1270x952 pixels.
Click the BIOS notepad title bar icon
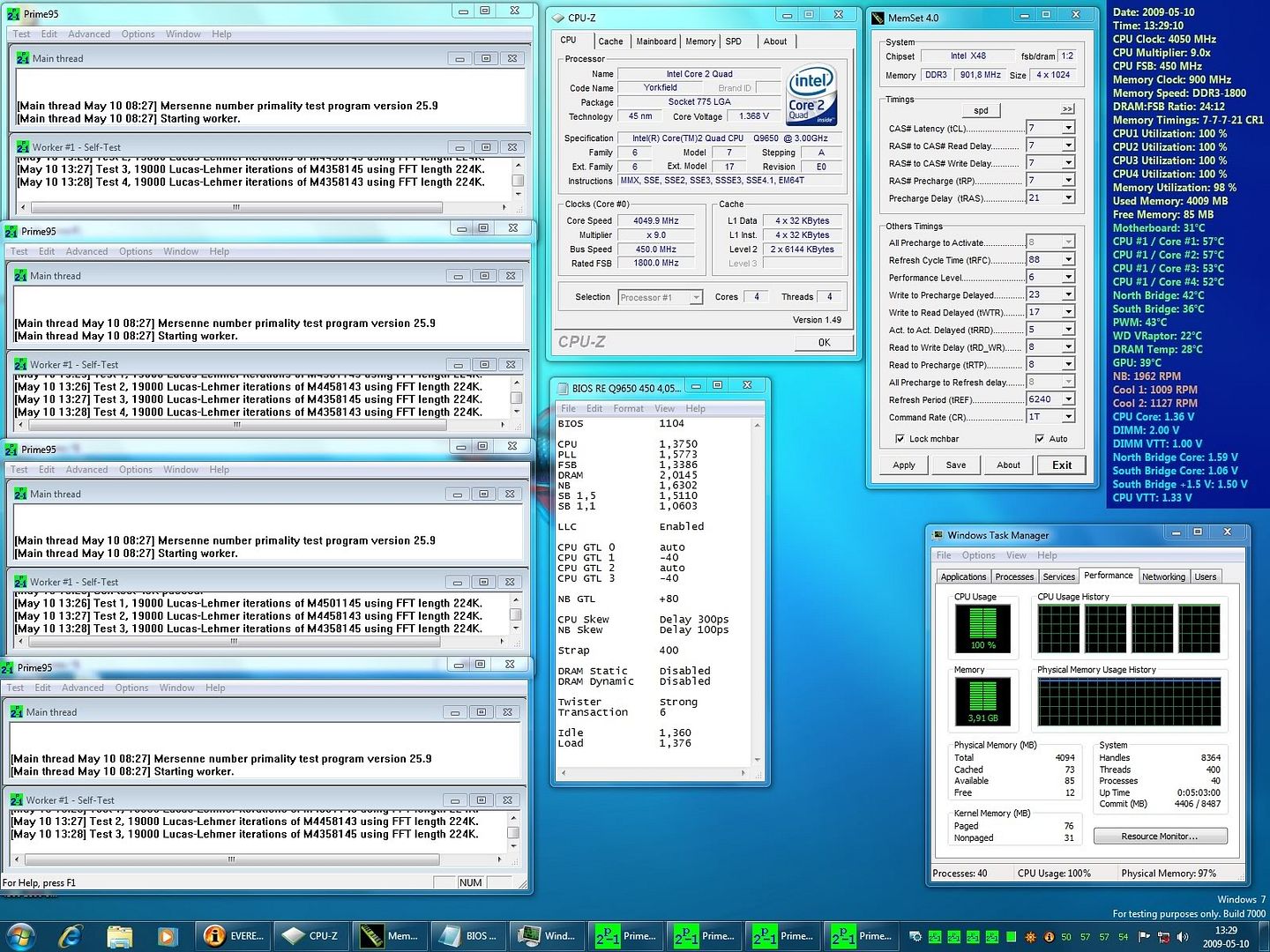point(562,388)
